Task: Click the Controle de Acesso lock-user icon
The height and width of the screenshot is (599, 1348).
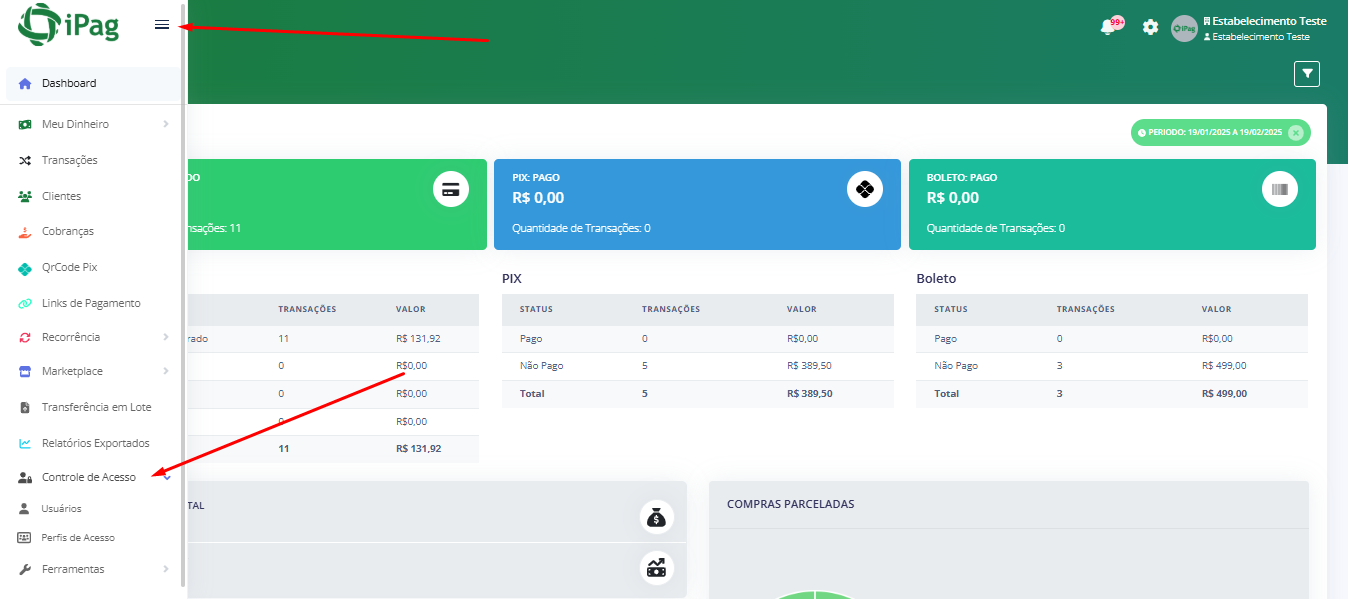Action: click(25, 477)
